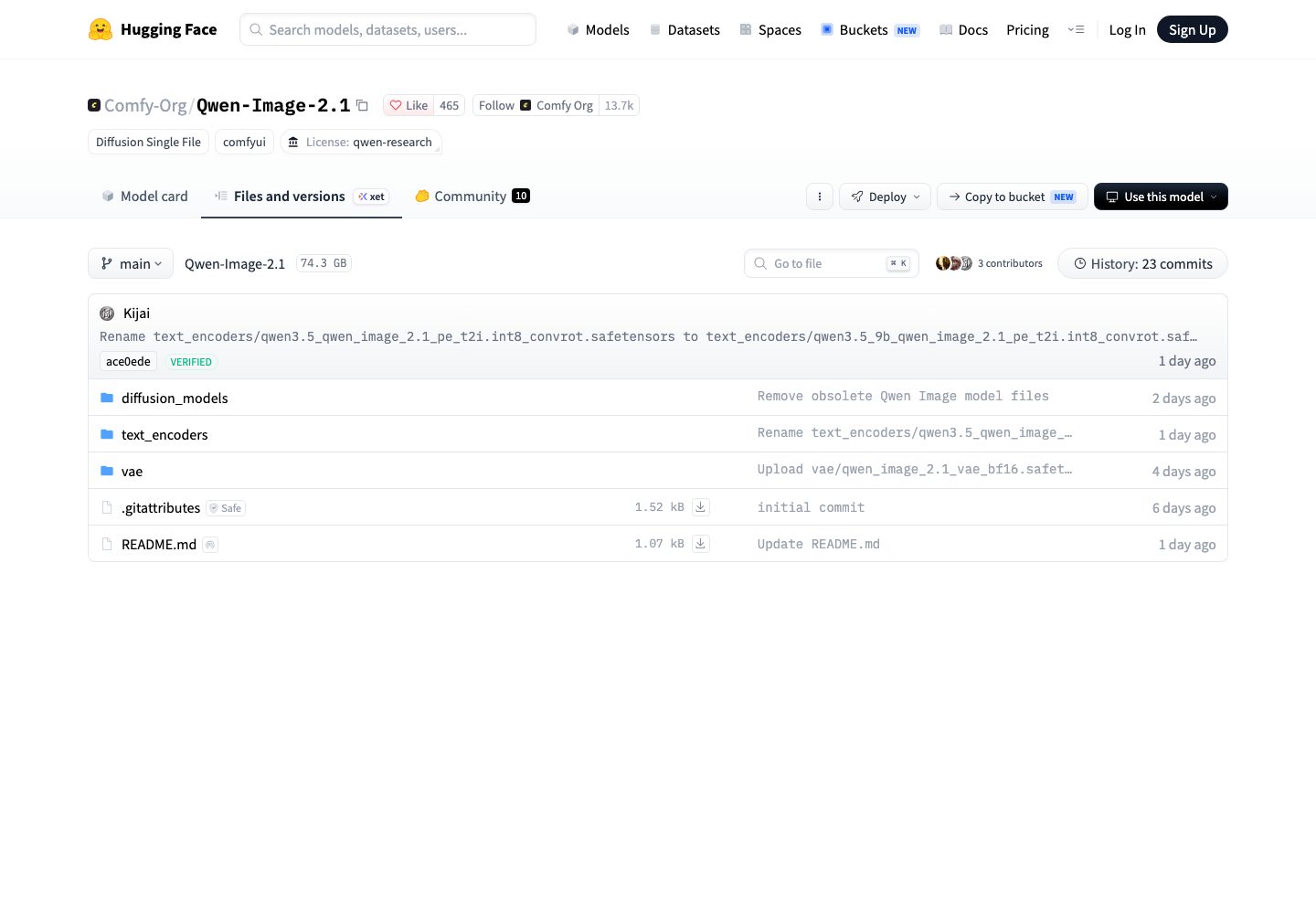Screen dimensions: 1316x914
Task: Click the text_encoders folder icon
Action: click(x=107, y=434)
